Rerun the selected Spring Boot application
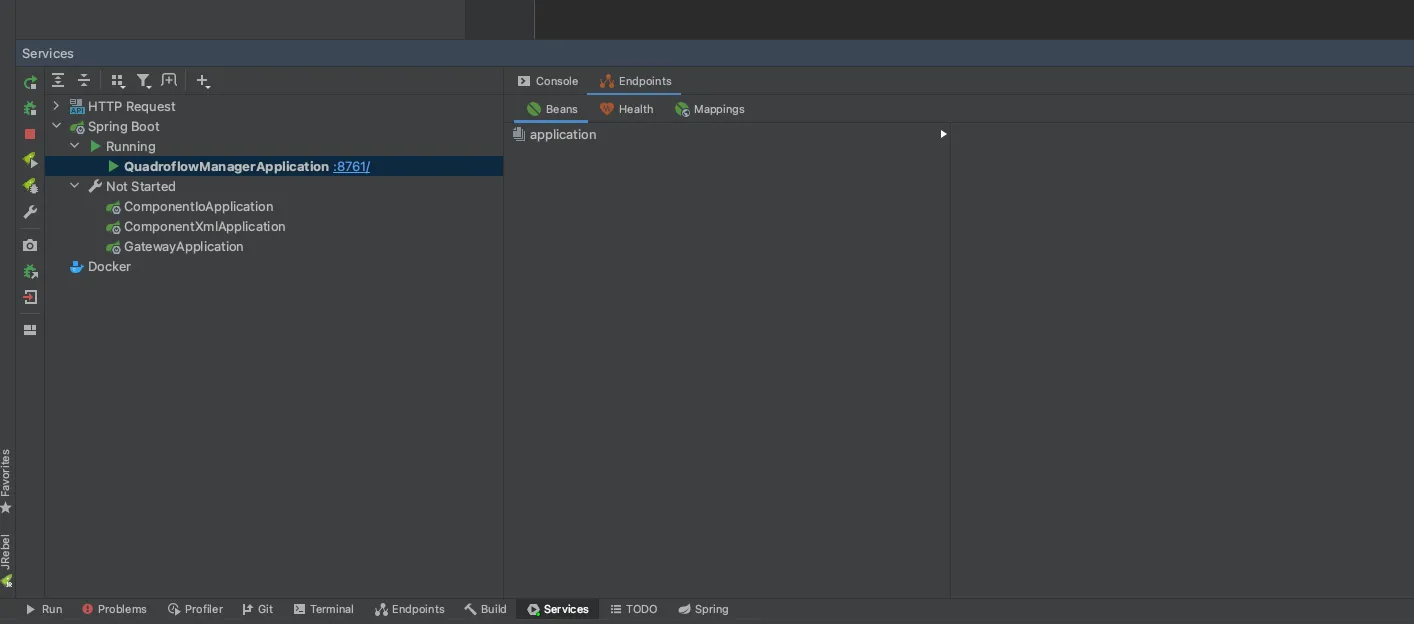The image size is (1414, 624). click(29, 81)
